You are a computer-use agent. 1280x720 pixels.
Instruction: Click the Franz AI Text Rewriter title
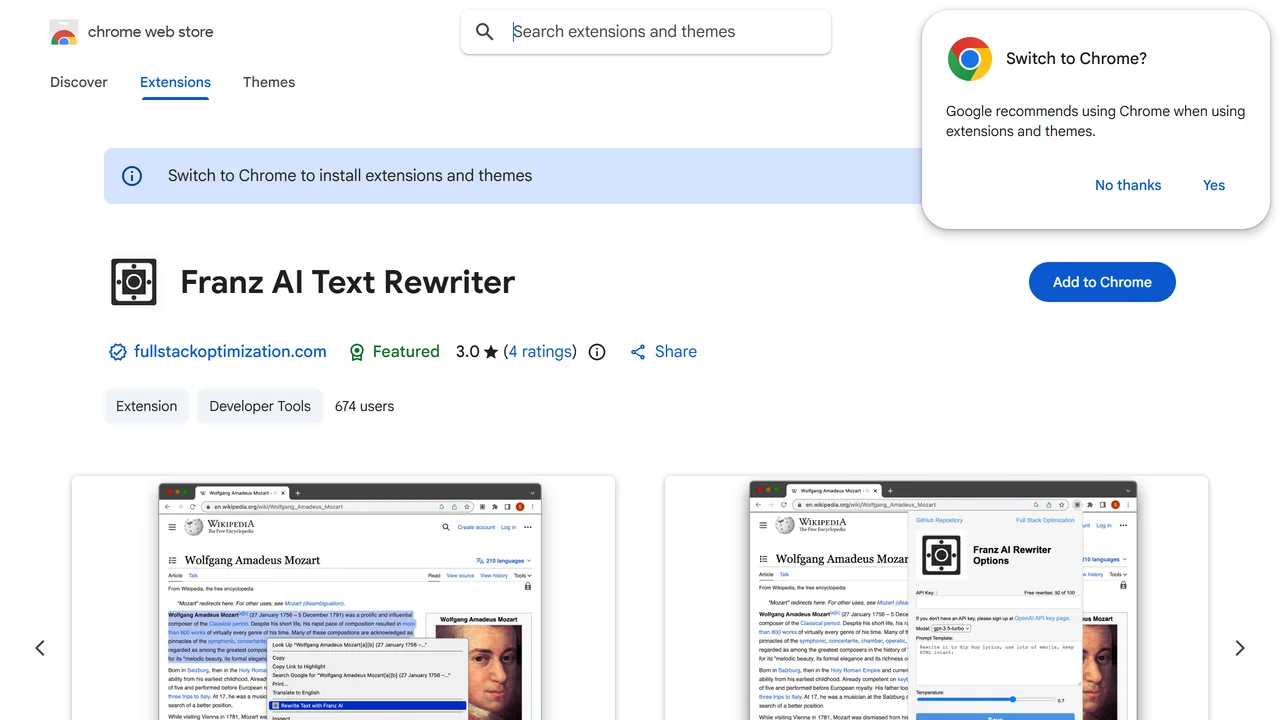[x=348, y=282]
